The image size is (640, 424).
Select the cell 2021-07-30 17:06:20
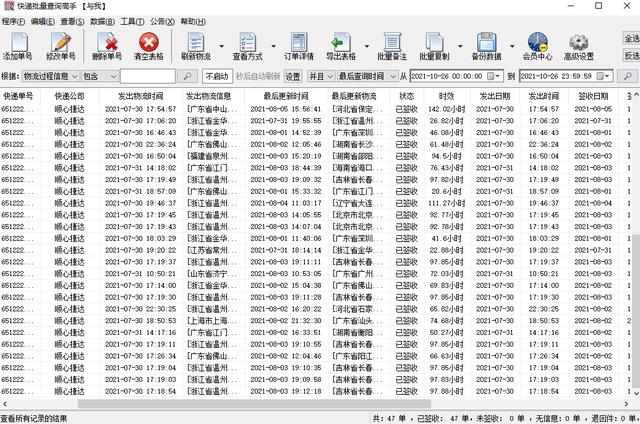pos(140,121)
